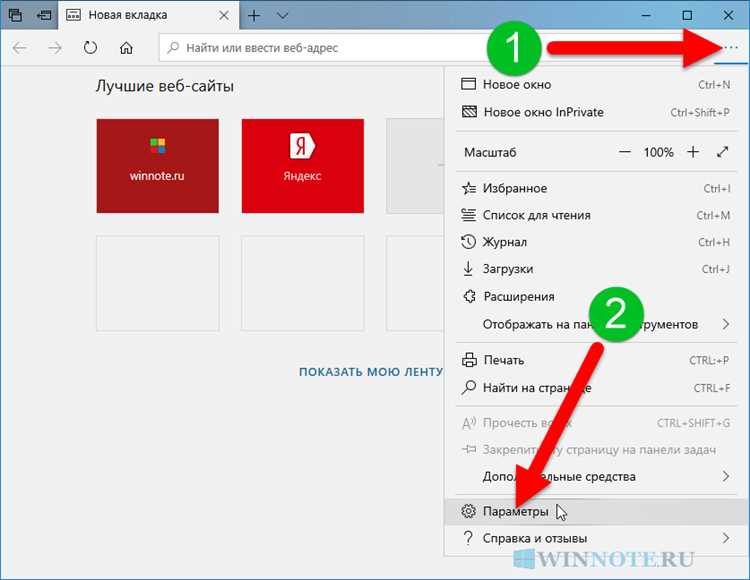Expand Справка и отзывы submenu
Viewport: 750px width, 580px height.
click(596, 538)
